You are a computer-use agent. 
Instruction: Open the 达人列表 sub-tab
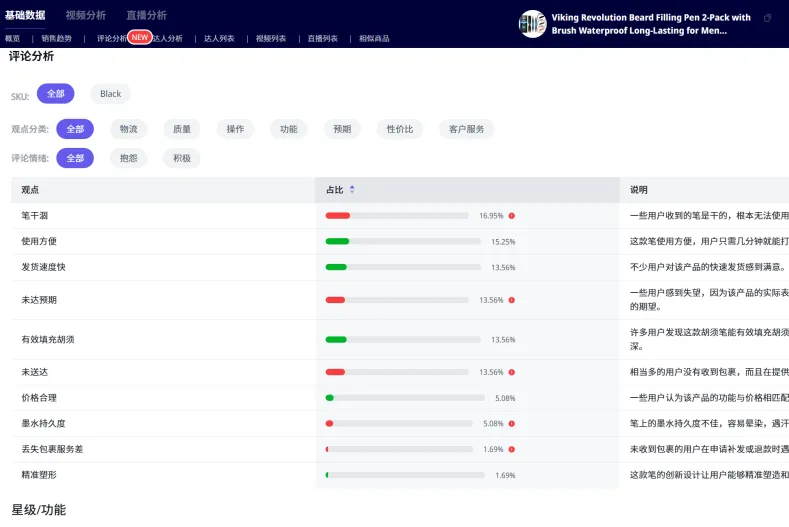219,39
